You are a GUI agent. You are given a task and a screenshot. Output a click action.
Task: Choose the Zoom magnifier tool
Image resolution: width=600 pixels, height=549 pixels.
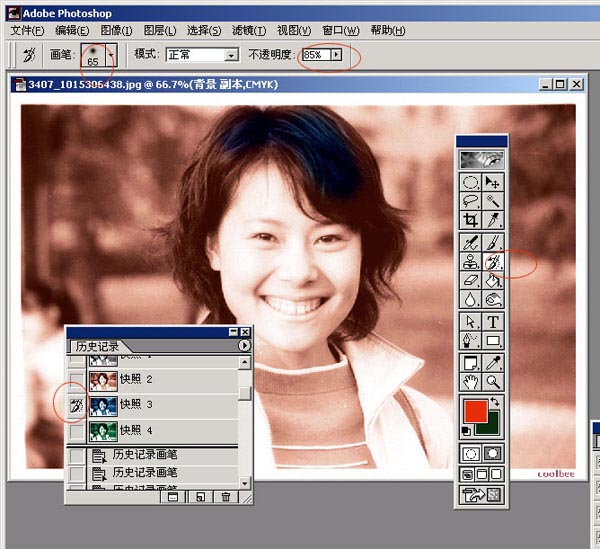click(493, 381)
